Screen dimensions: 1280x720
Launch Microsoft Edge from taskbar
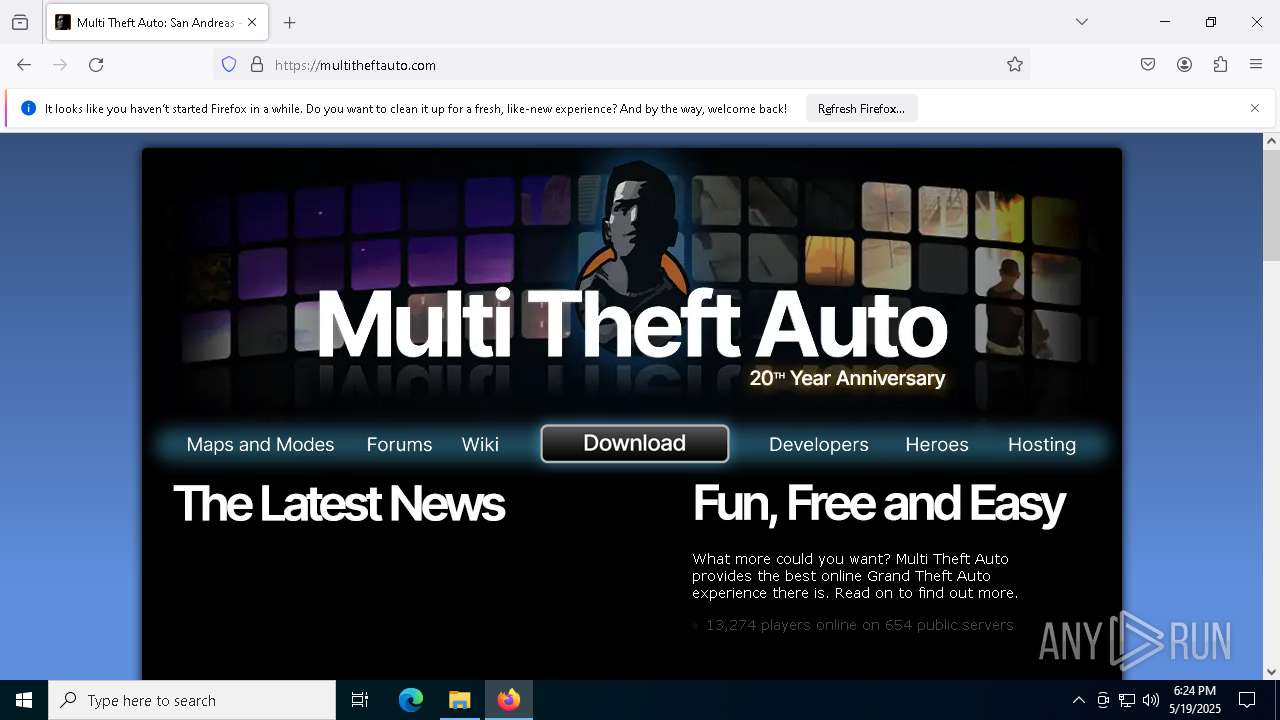click(411, 700)
